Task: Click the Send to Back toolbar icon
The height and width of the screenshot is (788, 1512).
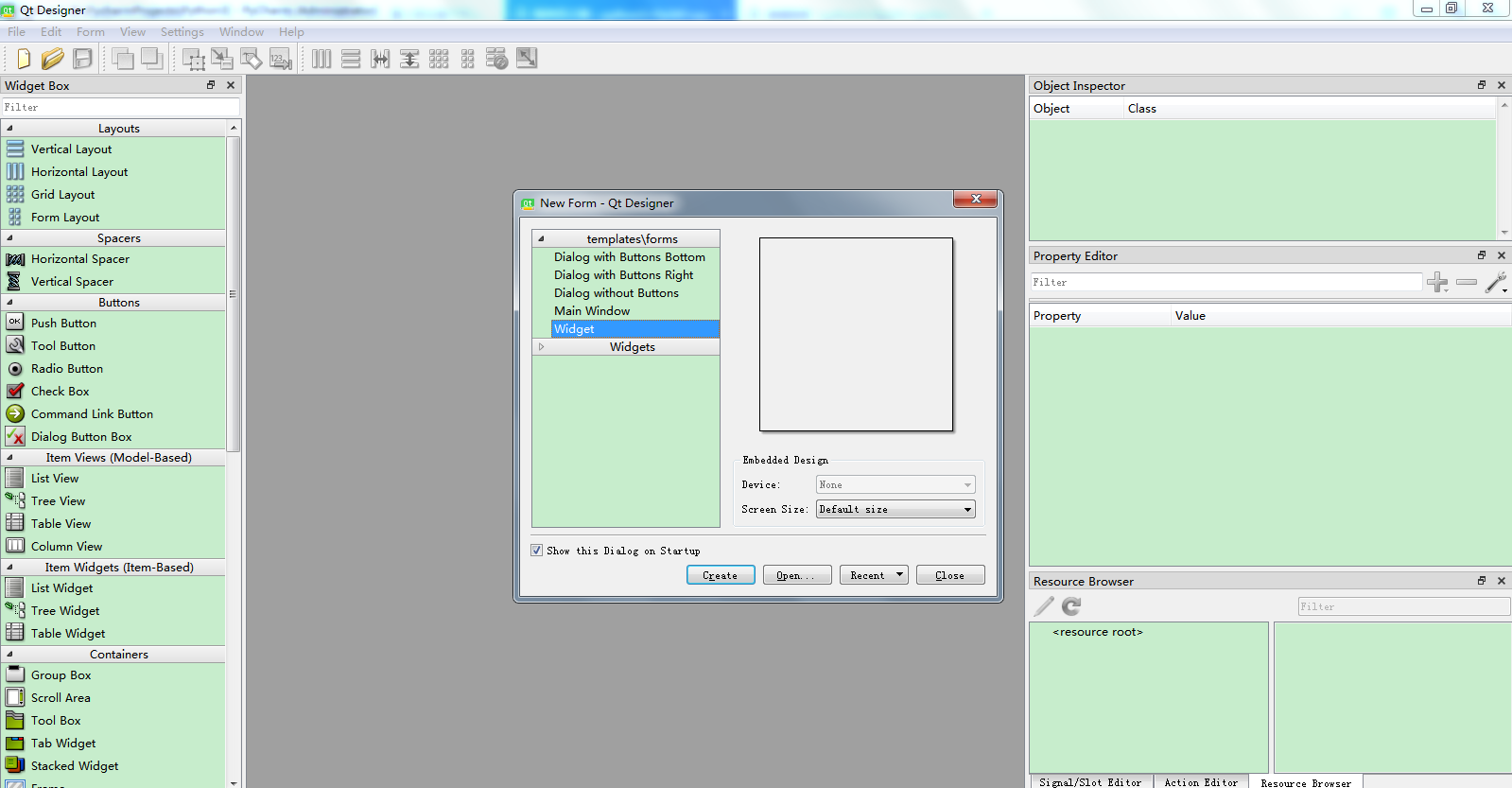Action: pos(151,59)
